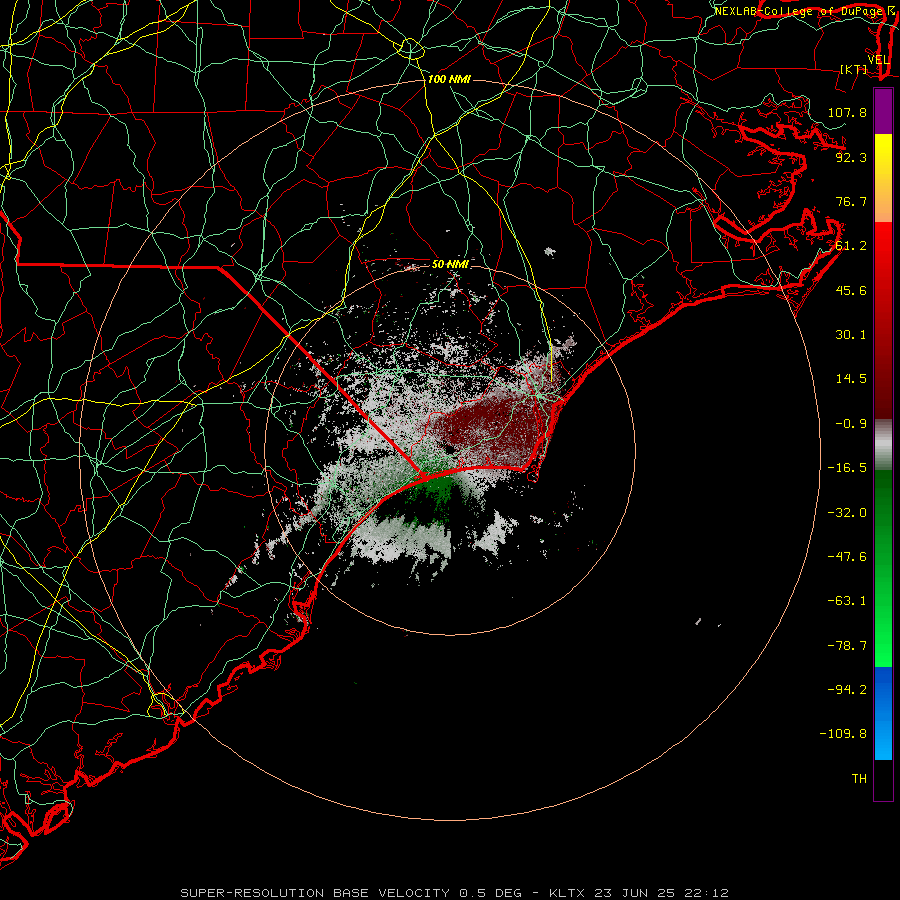
Task: Click the '[KT]' units label
Action: (x=854, y=69)
